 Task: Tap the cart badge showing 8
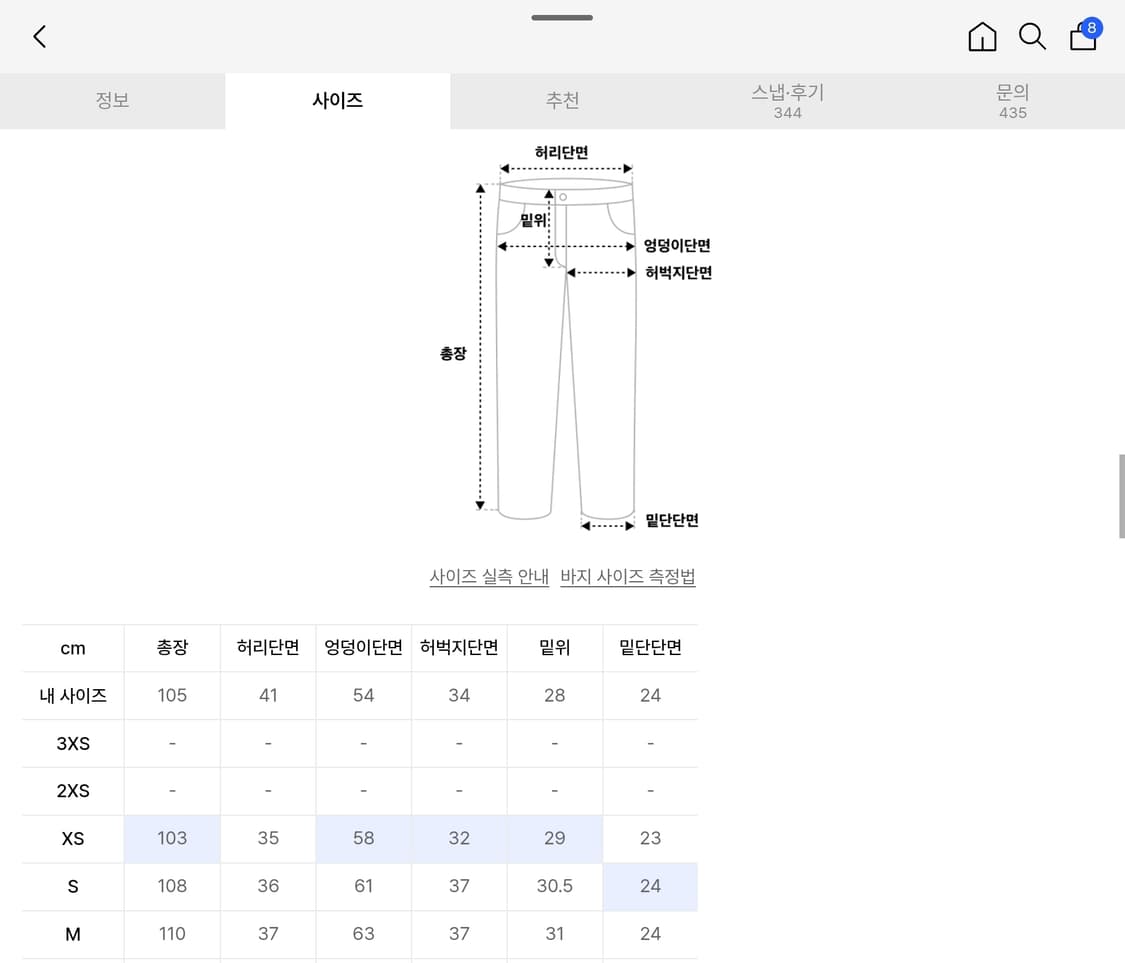(1092, 28)
